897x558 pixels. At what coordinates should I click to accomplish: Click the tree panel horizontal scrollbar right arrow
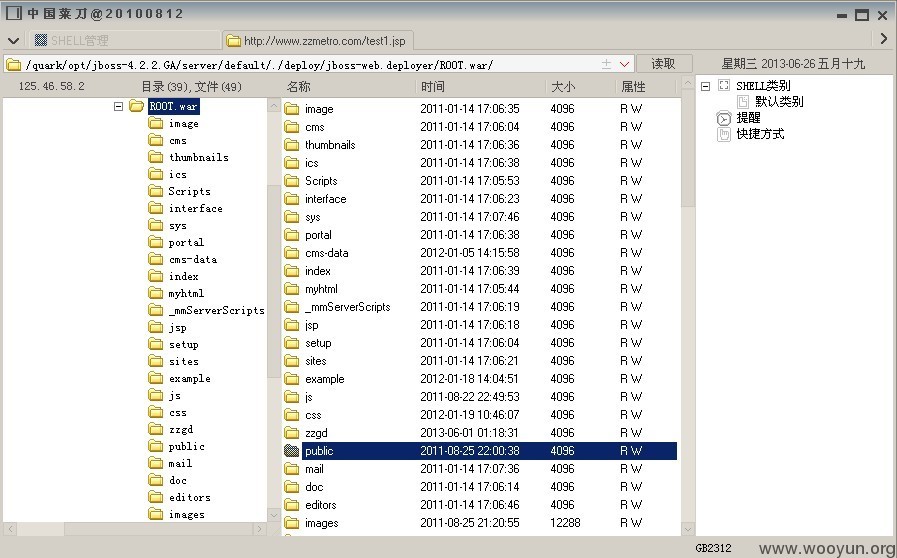(x=260, y=529)
